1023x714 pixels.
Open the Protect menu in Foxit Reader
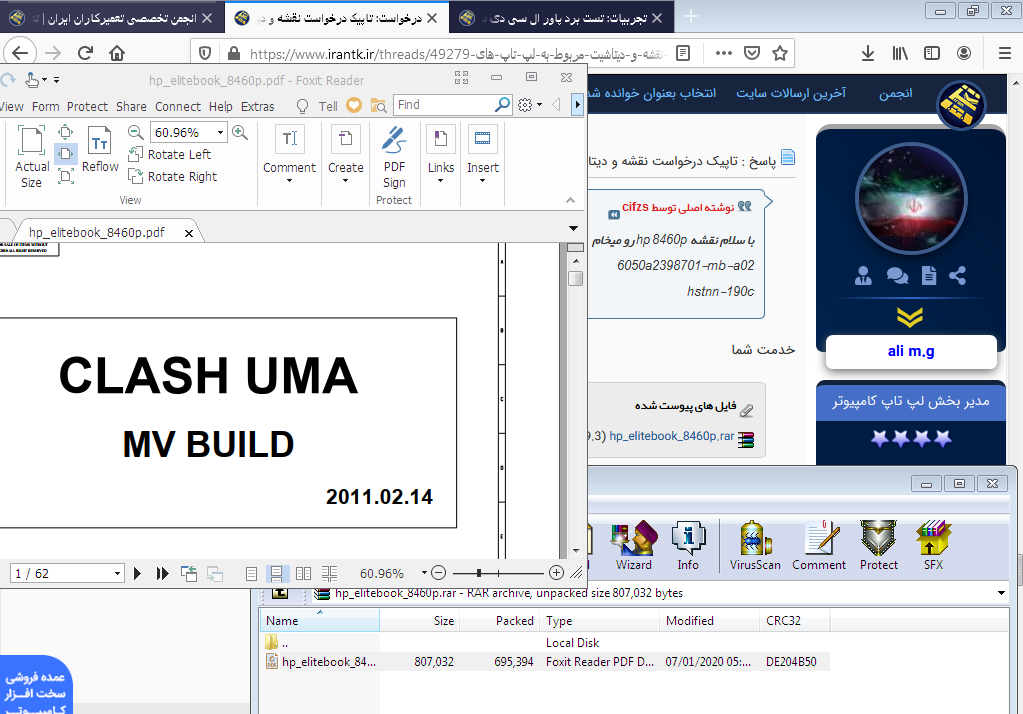87,106
